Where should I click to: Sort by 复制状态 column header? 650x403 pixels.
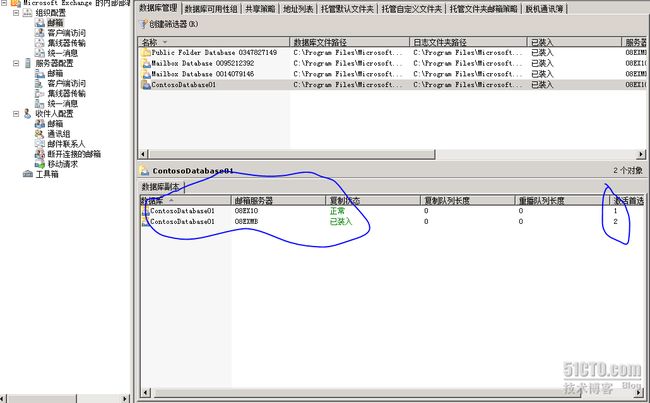(x=373, y=201)
